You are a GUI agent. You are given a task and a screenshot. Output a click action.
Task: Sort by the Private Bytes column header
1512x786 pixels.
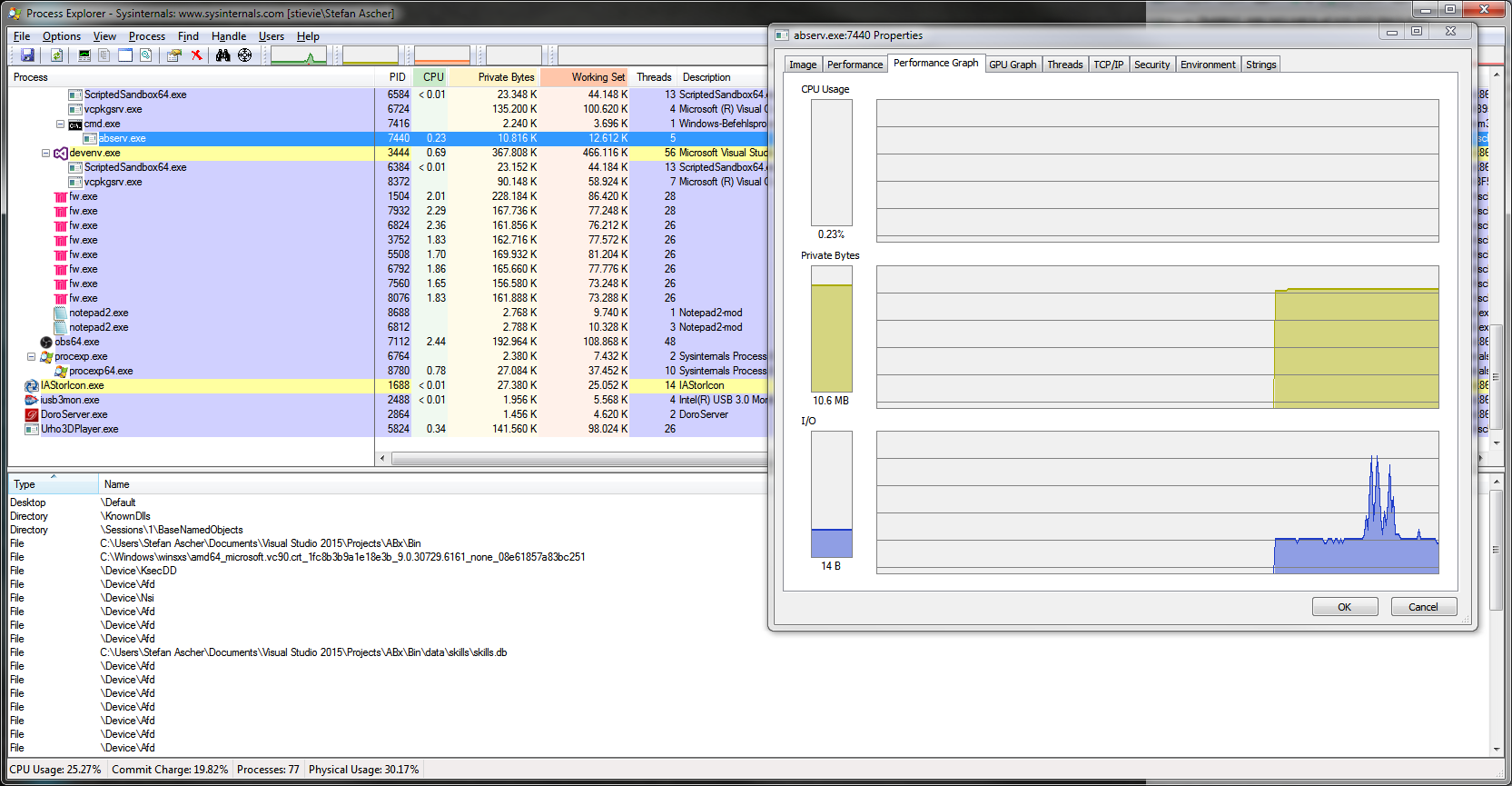(x=495, y=77)
